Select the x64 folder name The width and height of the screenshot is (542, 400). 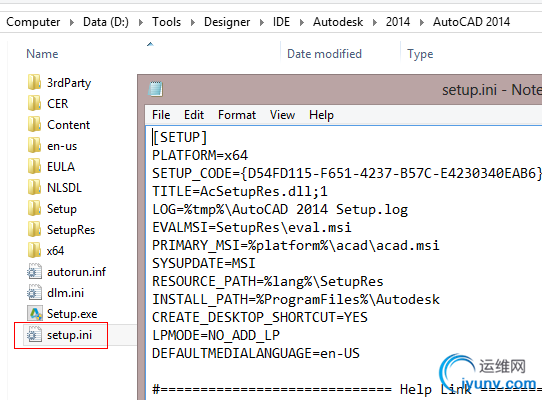tap(56, 251)
